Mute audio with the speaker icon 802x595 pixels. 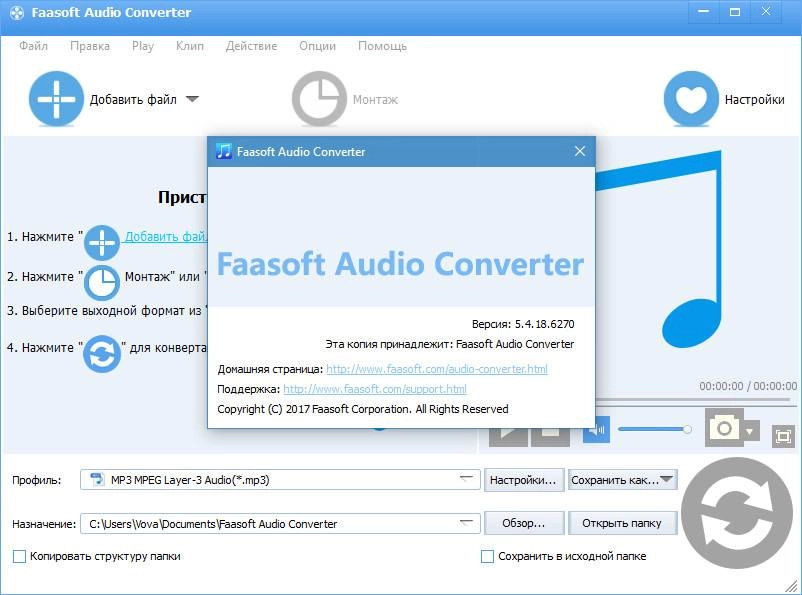(596, 430)
